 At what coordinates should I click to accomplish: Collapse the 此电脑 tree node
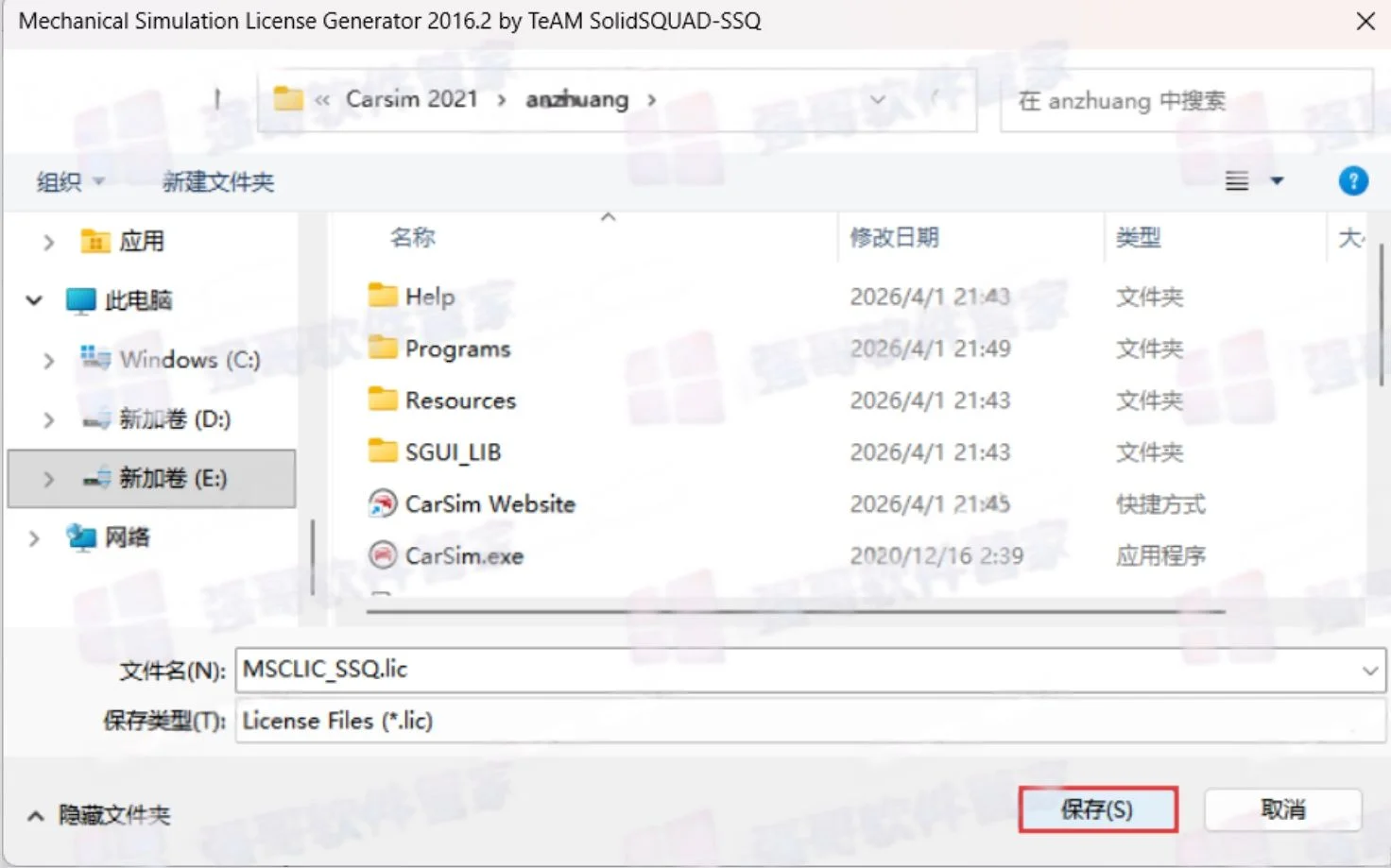pos(34,300)
